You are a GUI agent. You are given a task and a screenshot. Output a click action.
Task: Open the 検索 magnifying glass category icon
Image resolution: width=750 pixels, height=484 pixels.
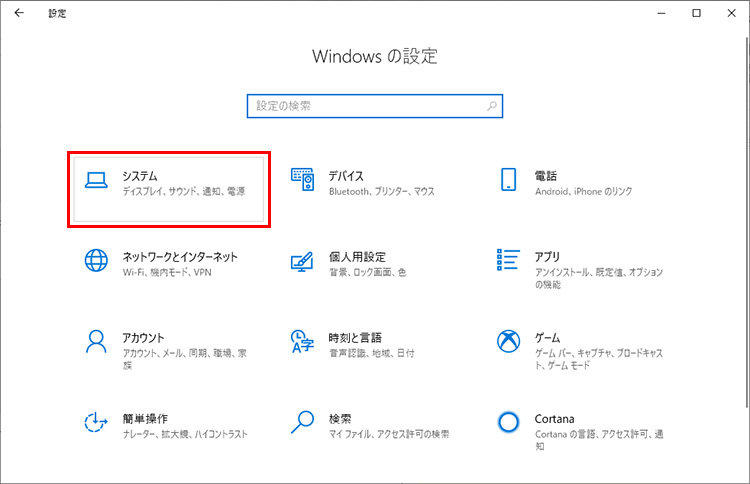302,422
